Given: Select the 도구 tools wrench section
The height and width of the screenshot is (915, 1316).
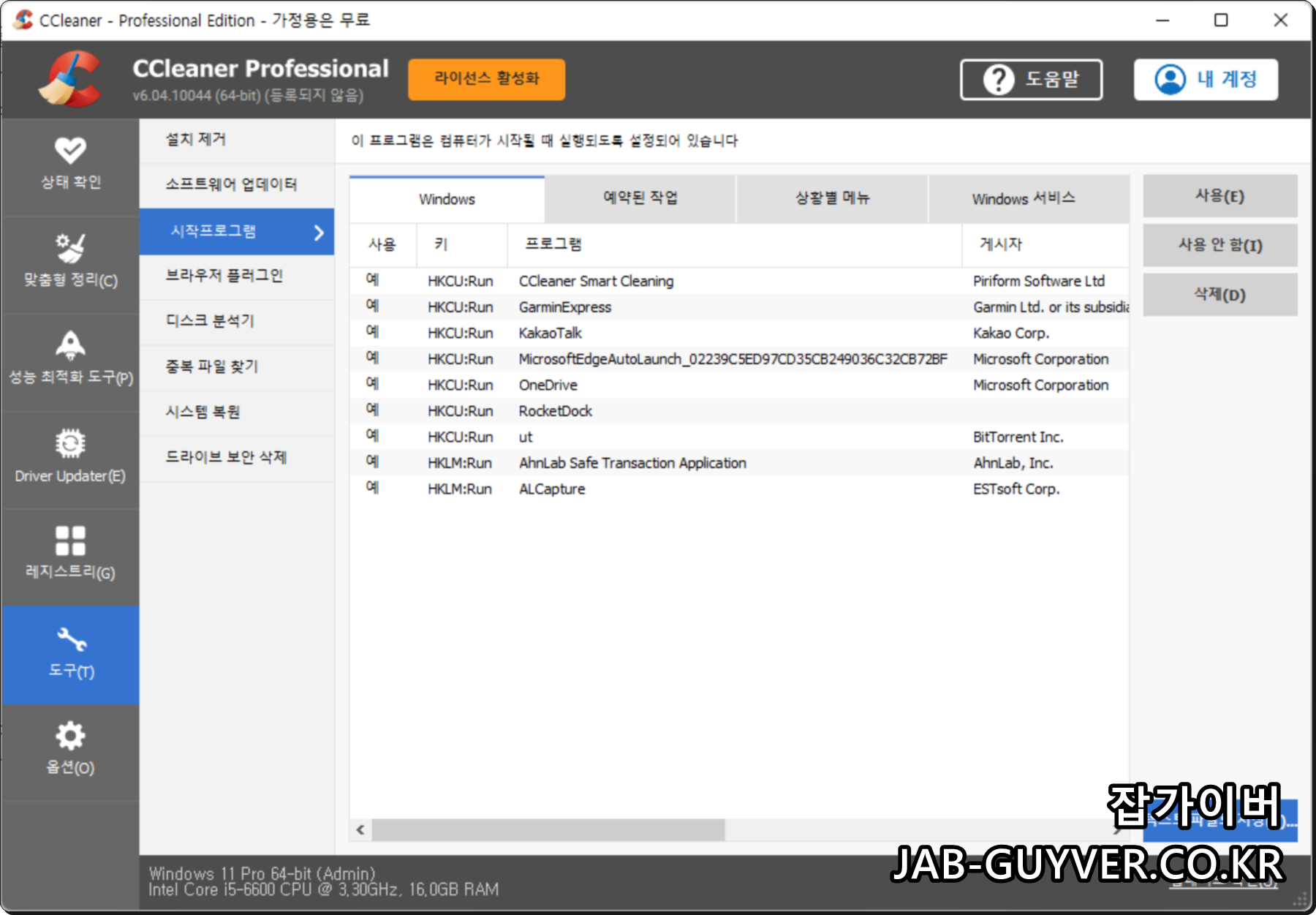Looking at the screenshot, I should pyautogui.click(x=70, y=655).
